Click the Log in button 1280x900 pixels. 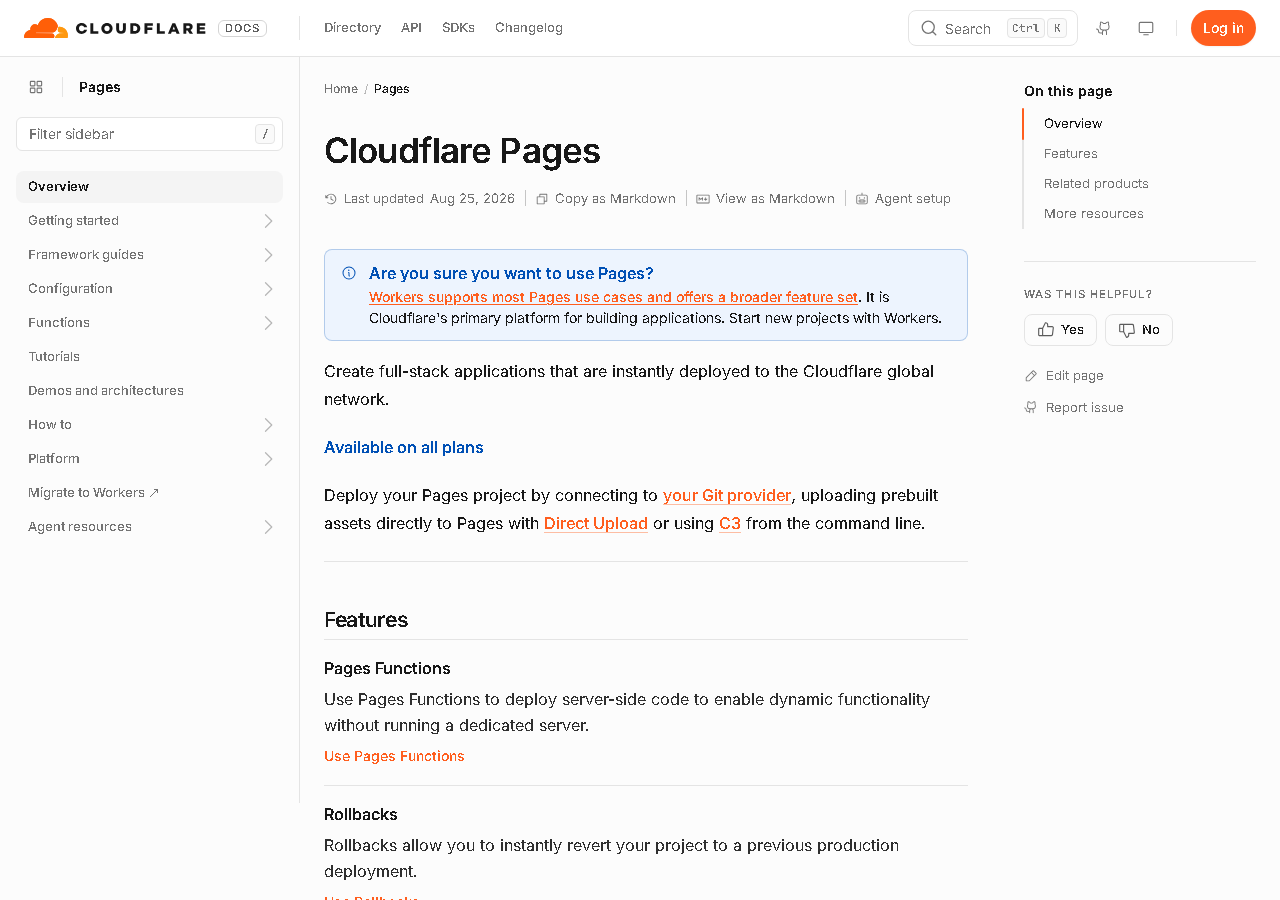pos(1223,28)
